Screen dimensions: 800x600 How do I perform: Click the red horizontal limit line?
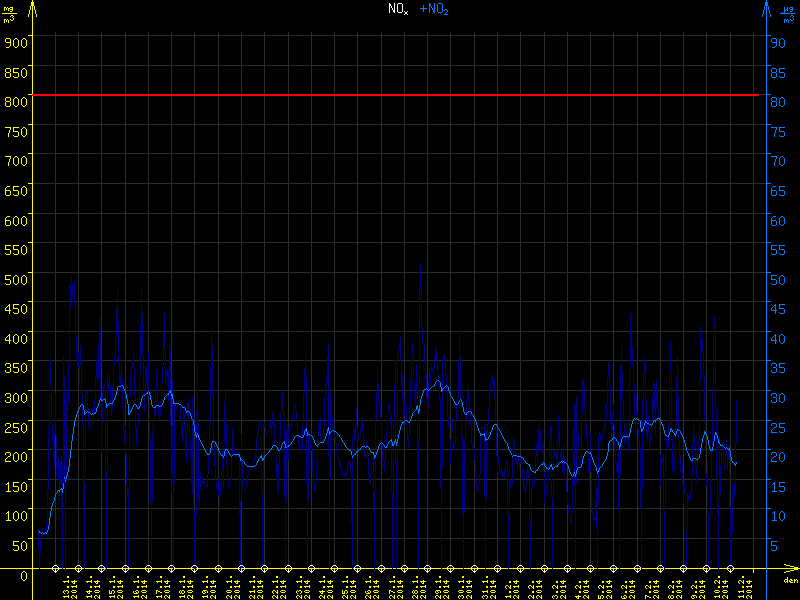click(400, 95)
